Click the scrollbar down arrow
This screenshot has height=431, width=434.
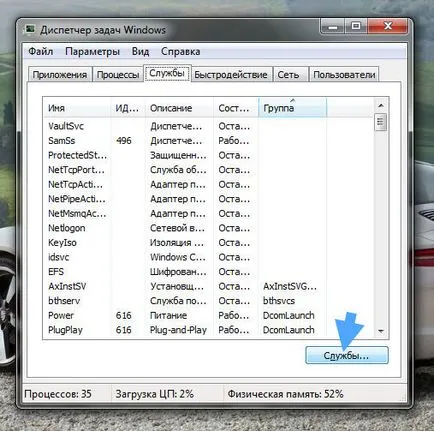[x=381, y=331]
